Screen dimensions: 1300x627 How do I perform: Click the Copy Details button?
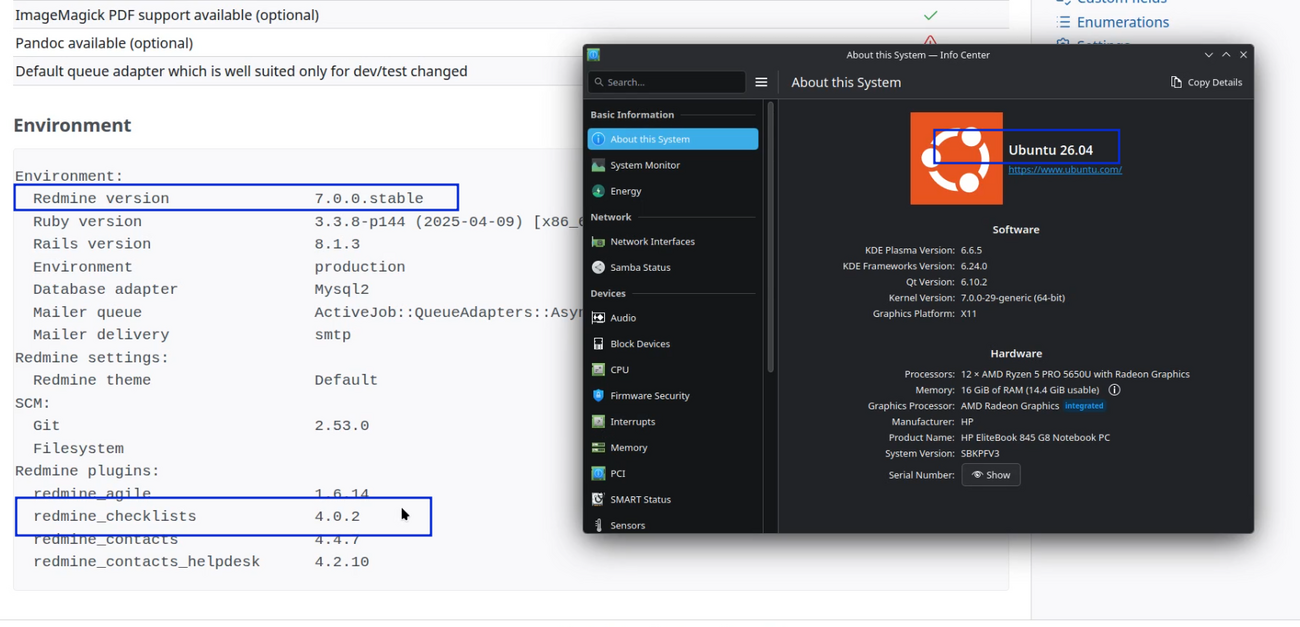[1206, 82]
